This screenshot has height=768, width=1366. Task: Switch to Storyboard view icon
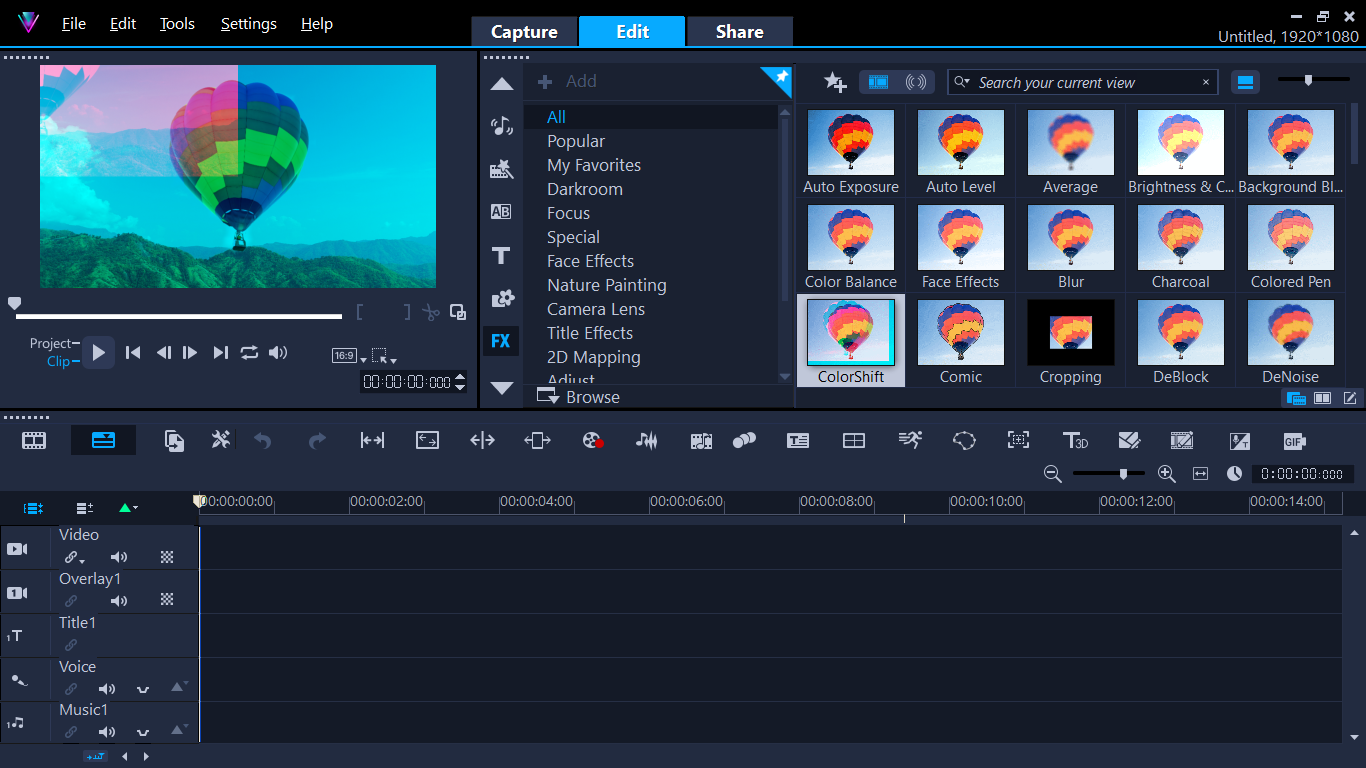pyautogui.click(x=35, y=441)
